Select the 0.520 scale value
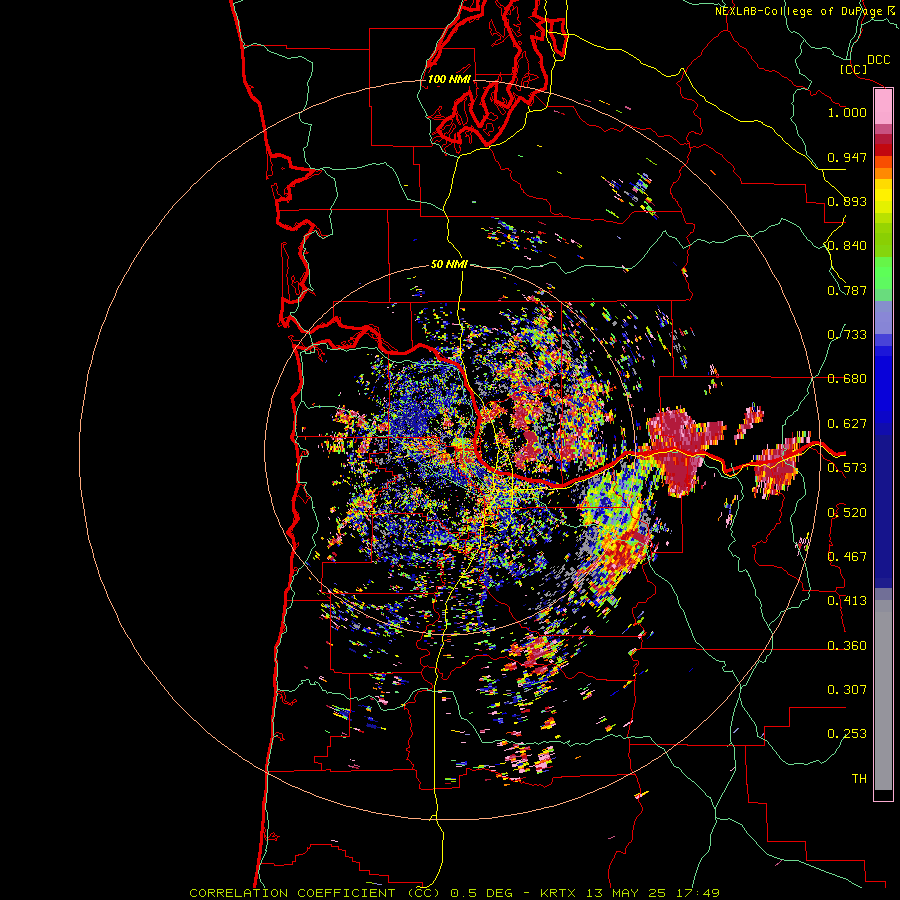The image size is (900, 900). 847,513
